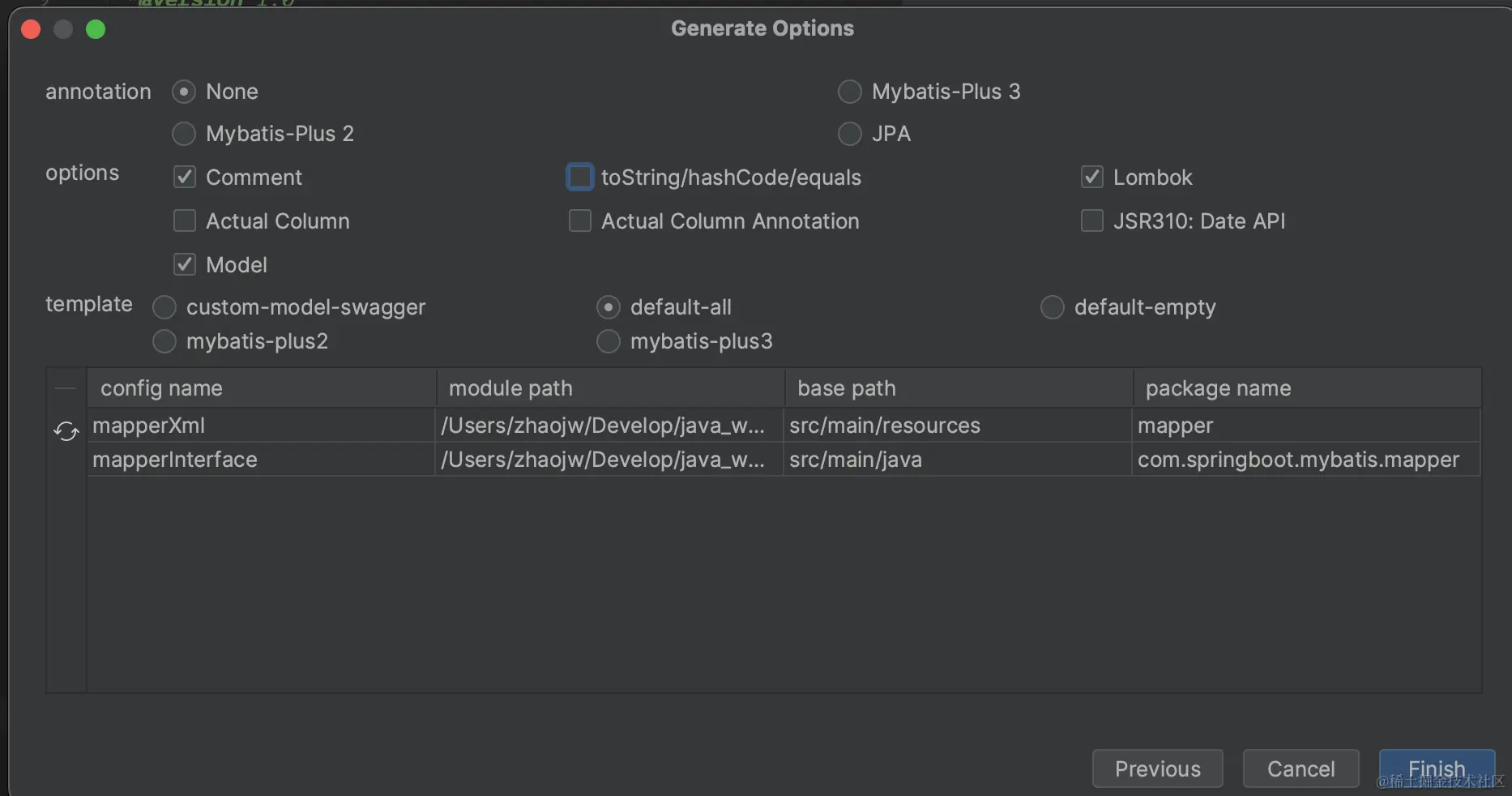
Task: Click the minus icon above the table
Action: pyautogui.click(x=66, y=388)
